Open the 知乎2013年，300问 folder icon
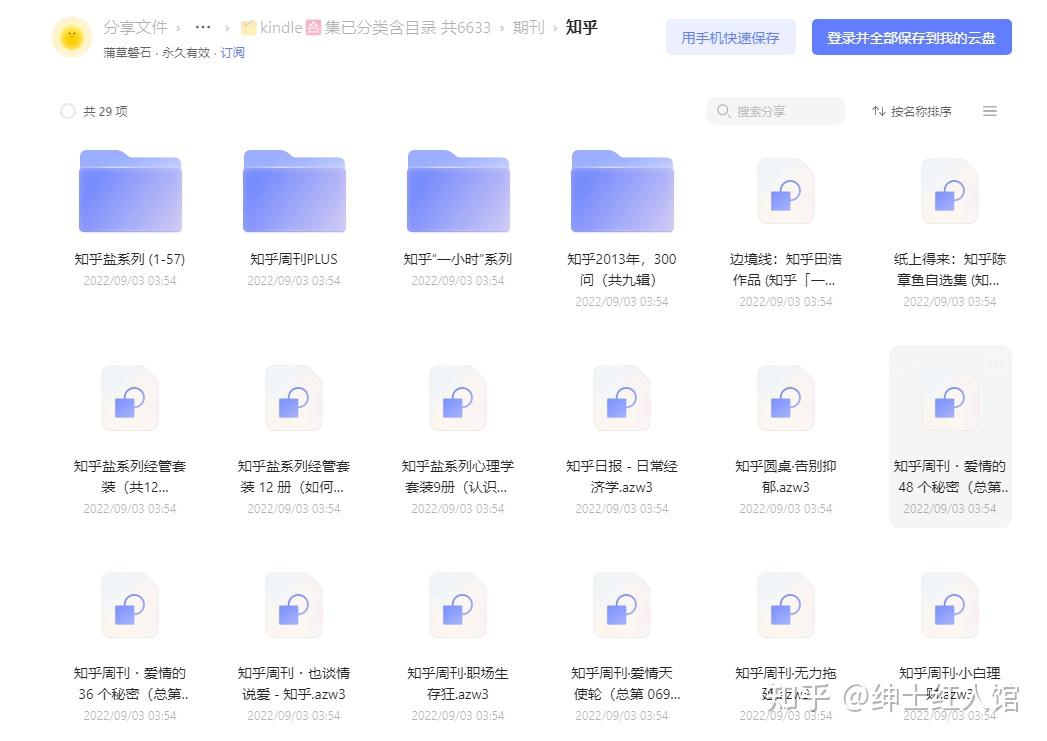1047x741 pixels. [x=622, y=191]
